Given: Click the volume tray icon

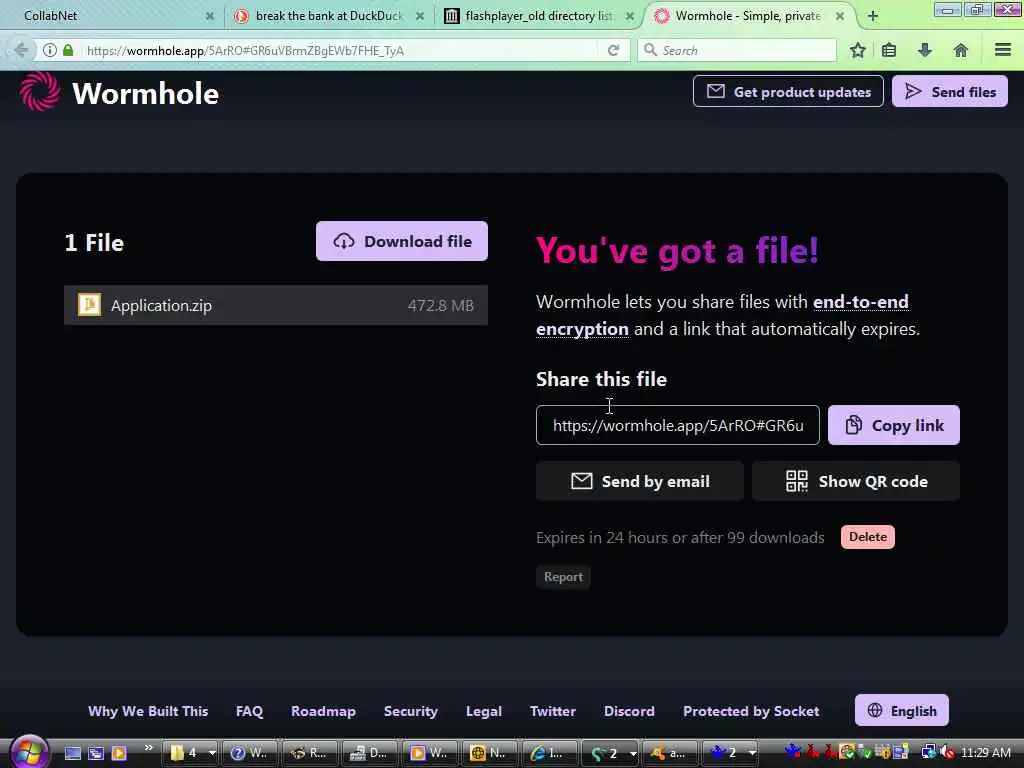Looking at the screenshot, I should pyautogui.click(x=947, y=753).
